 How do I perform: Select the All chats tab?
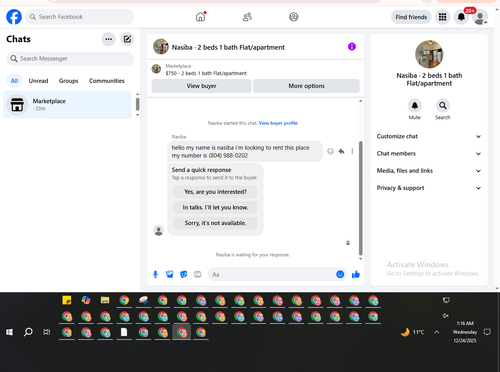[x=14, y=81]
